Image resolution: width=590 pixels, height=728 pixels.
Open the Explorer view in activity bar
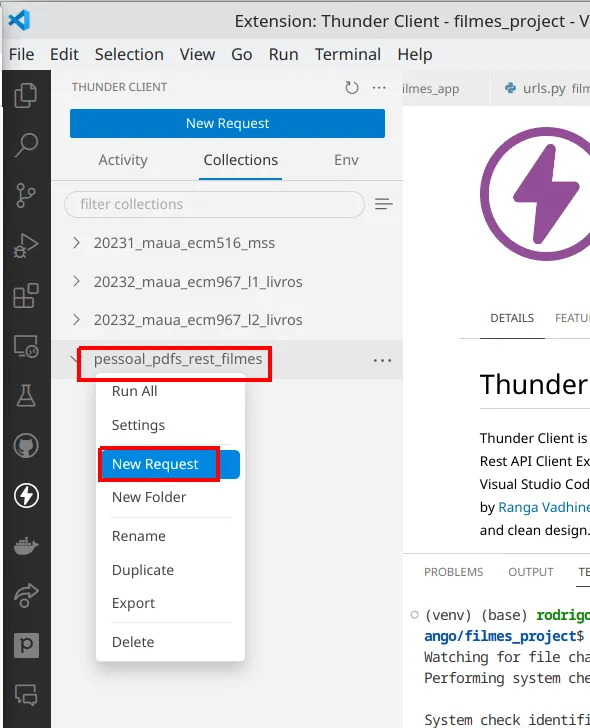point(26,96)
